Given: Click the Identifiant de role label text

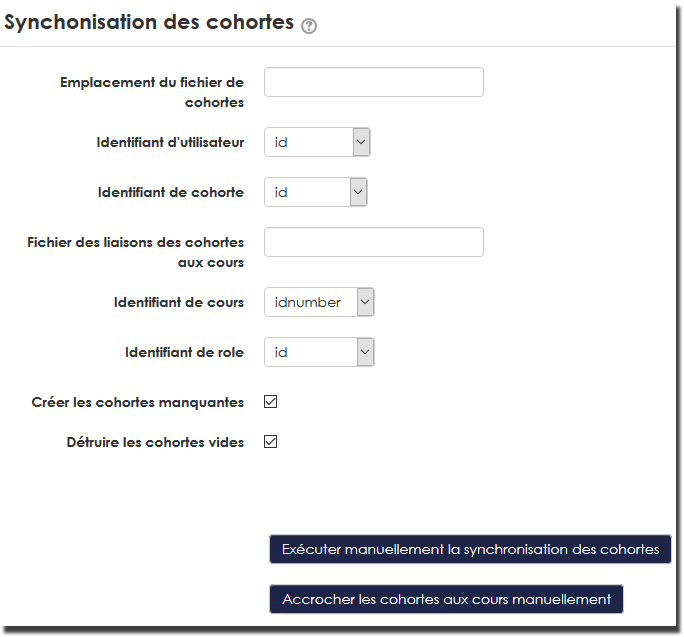Looking at the screenshot, I should [184, 352].
